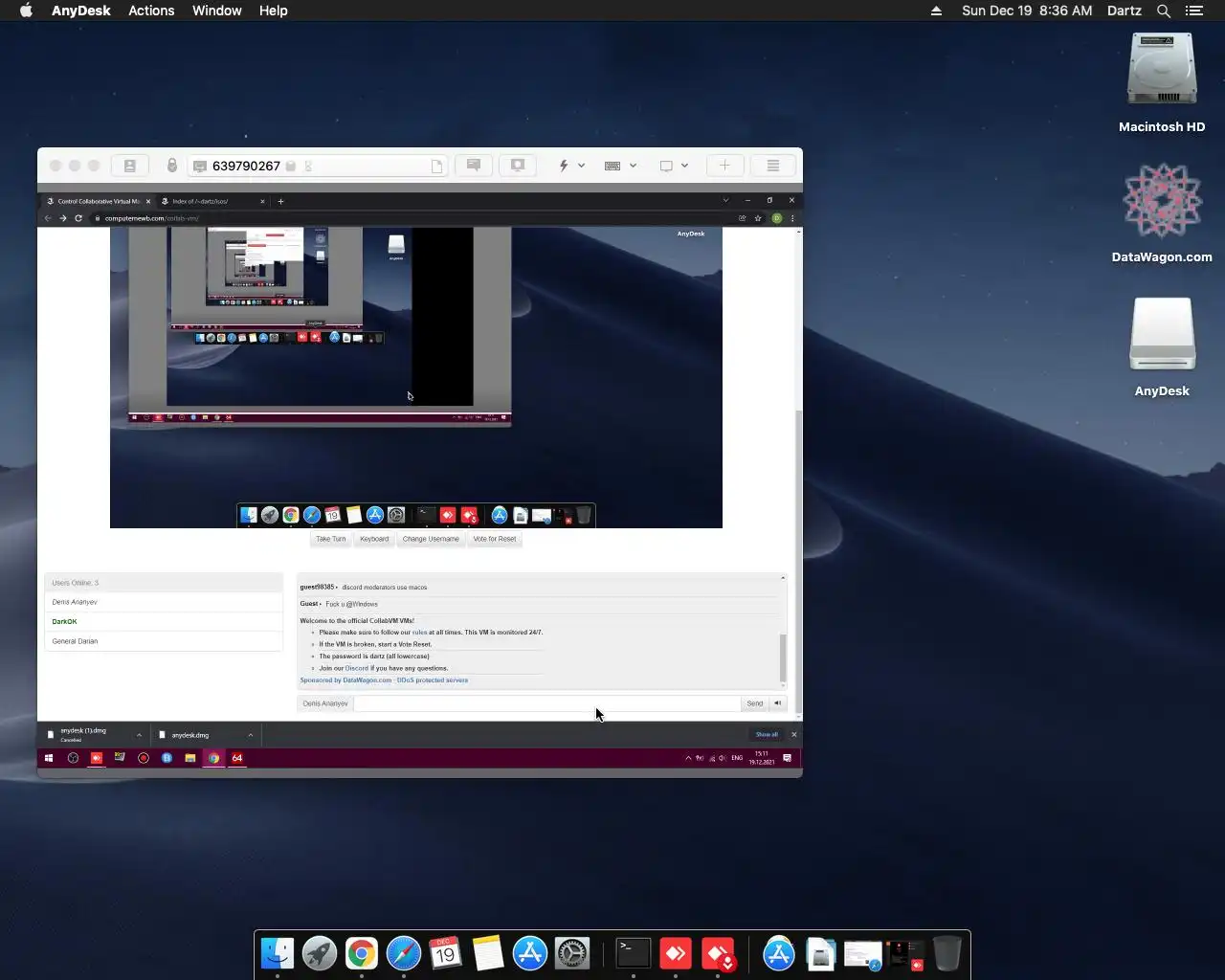
Task: Click the Keyboard button below VM display
Action: pos(374,539)
